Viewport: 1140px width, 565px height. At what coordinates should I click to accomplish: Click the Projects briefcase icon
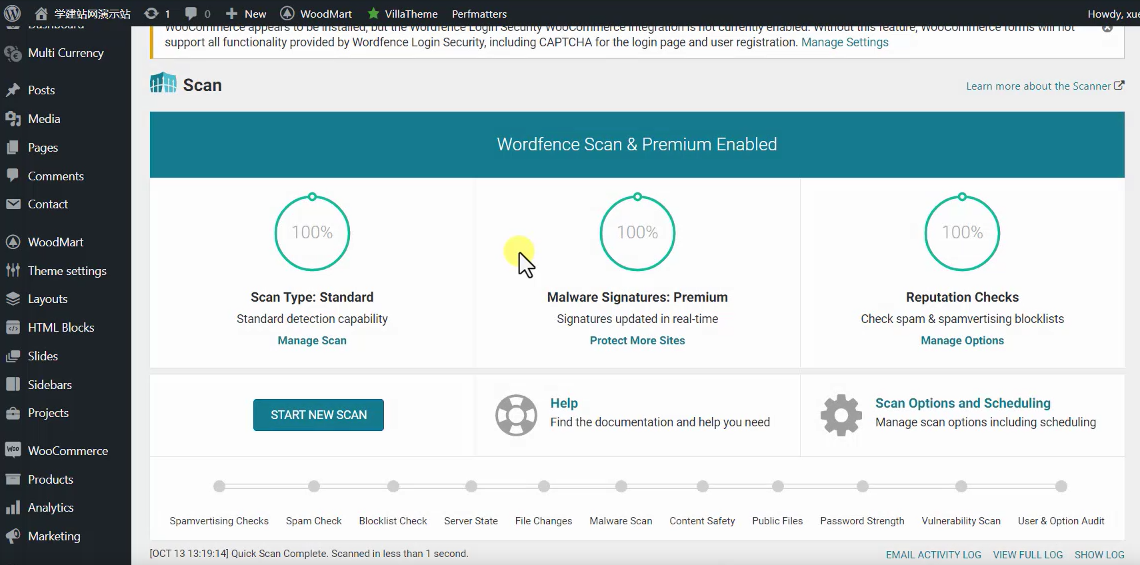(x=12, y=413)
